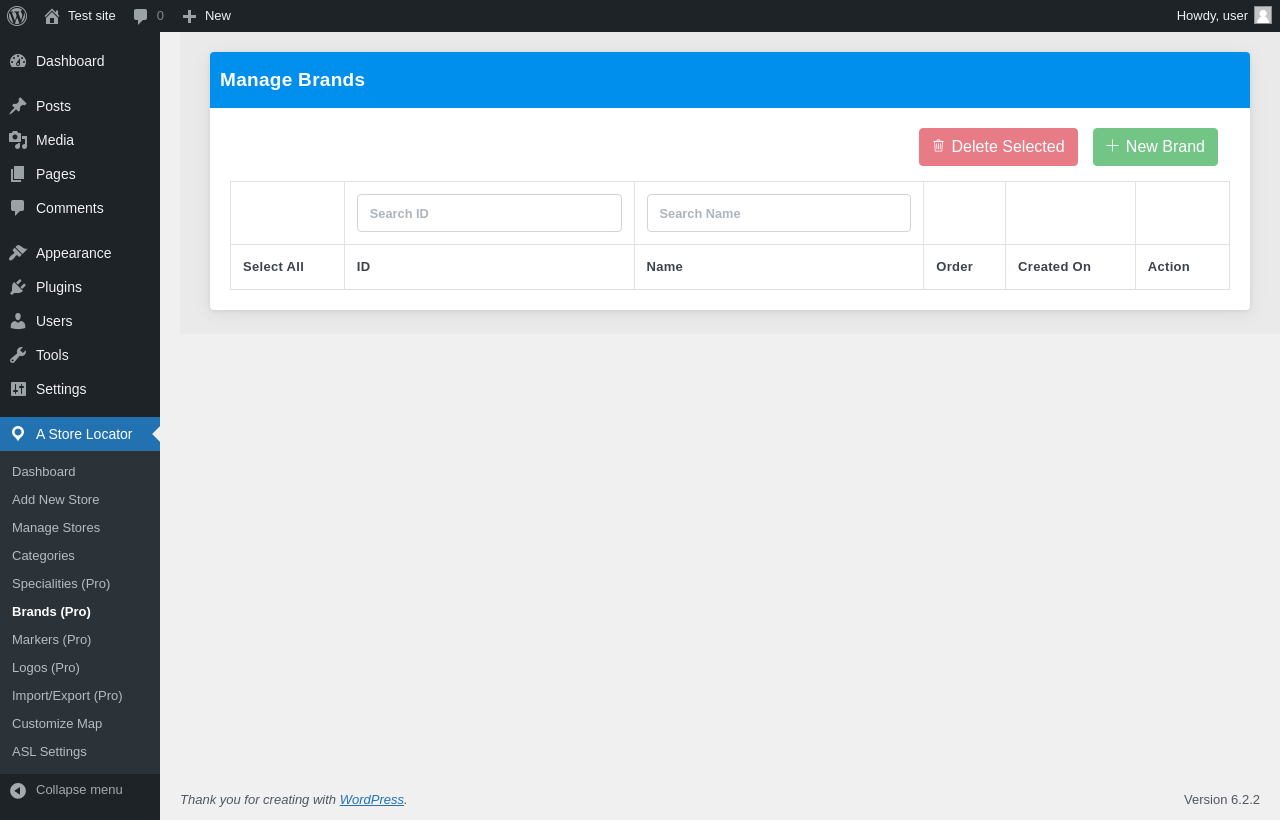Click the Users person icon
The image size is (1280, 820).
(18, 321)
